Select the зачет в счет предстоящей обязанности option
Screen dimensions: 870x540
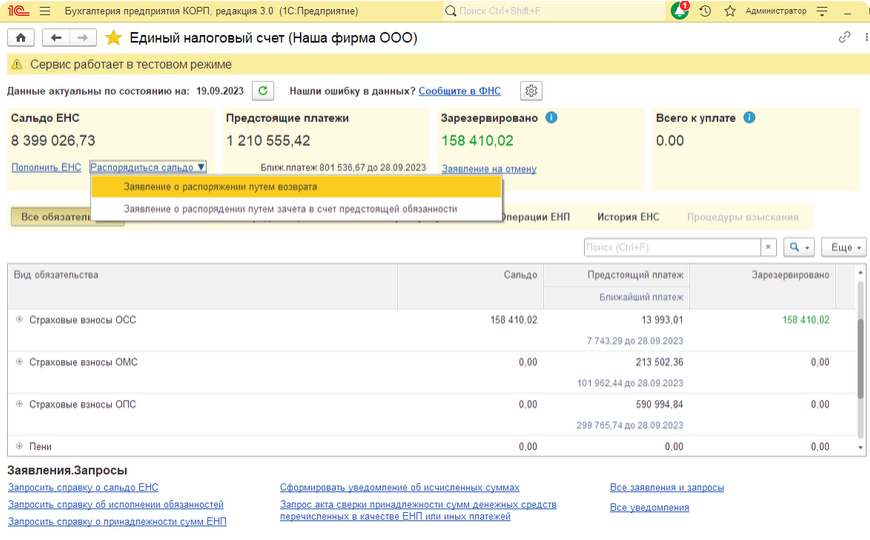coord(290,209)
